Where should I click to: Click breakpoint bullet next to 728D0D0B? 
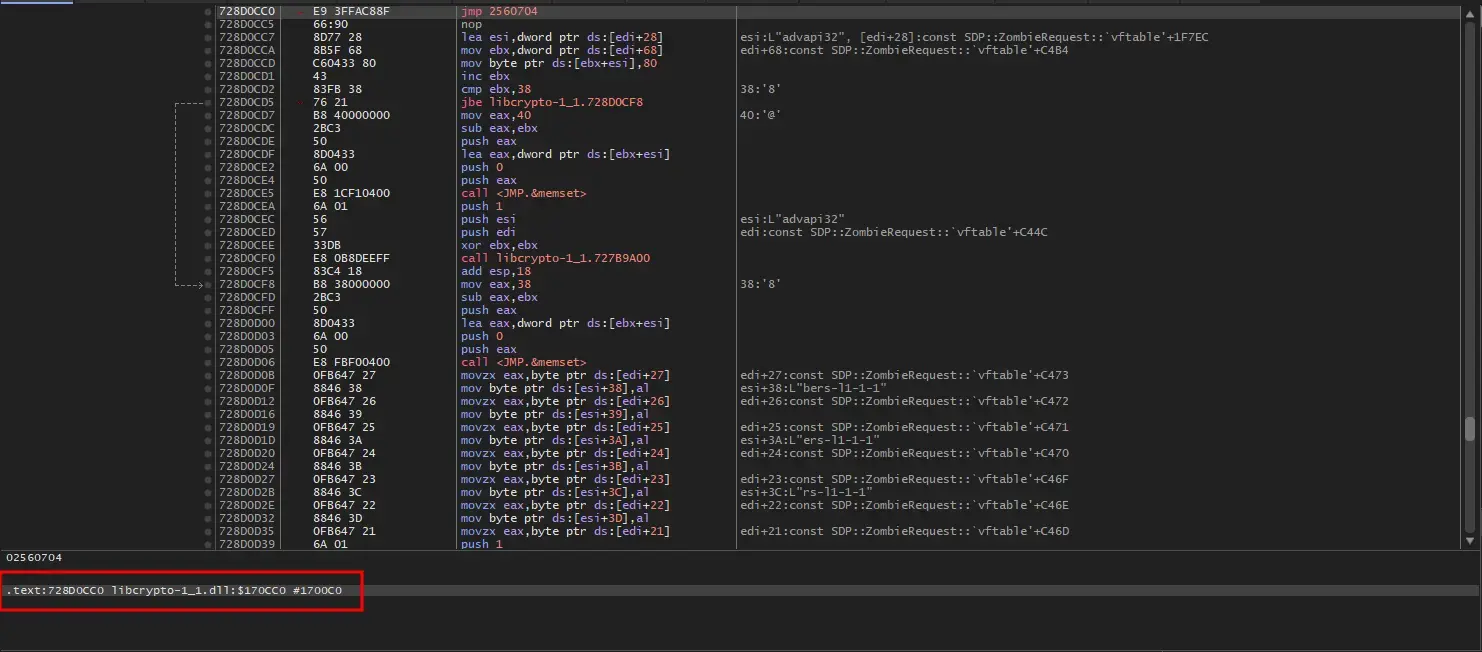click(x=208, y=375)
